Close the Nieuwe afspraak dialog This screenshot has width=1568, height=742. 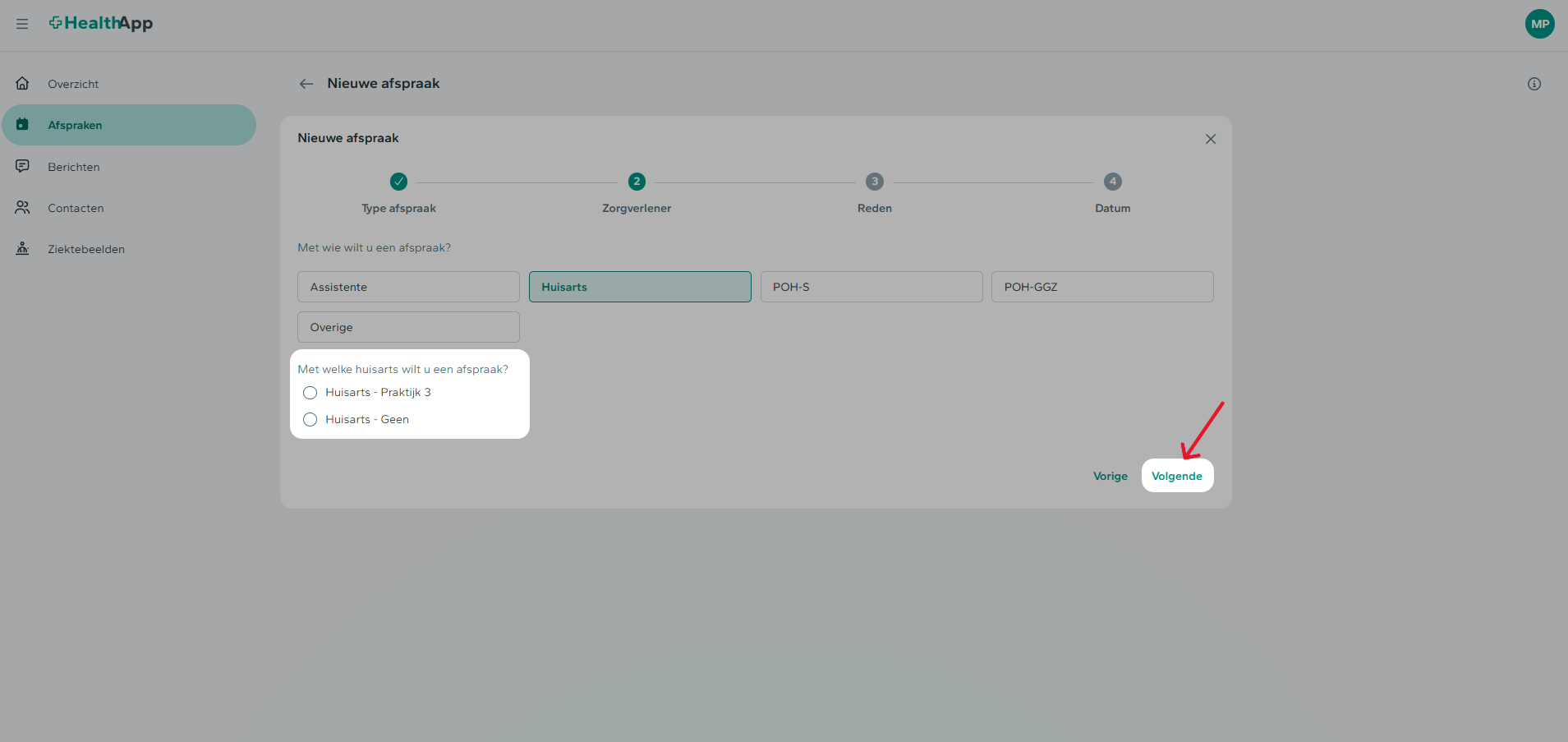(1210, 139)
